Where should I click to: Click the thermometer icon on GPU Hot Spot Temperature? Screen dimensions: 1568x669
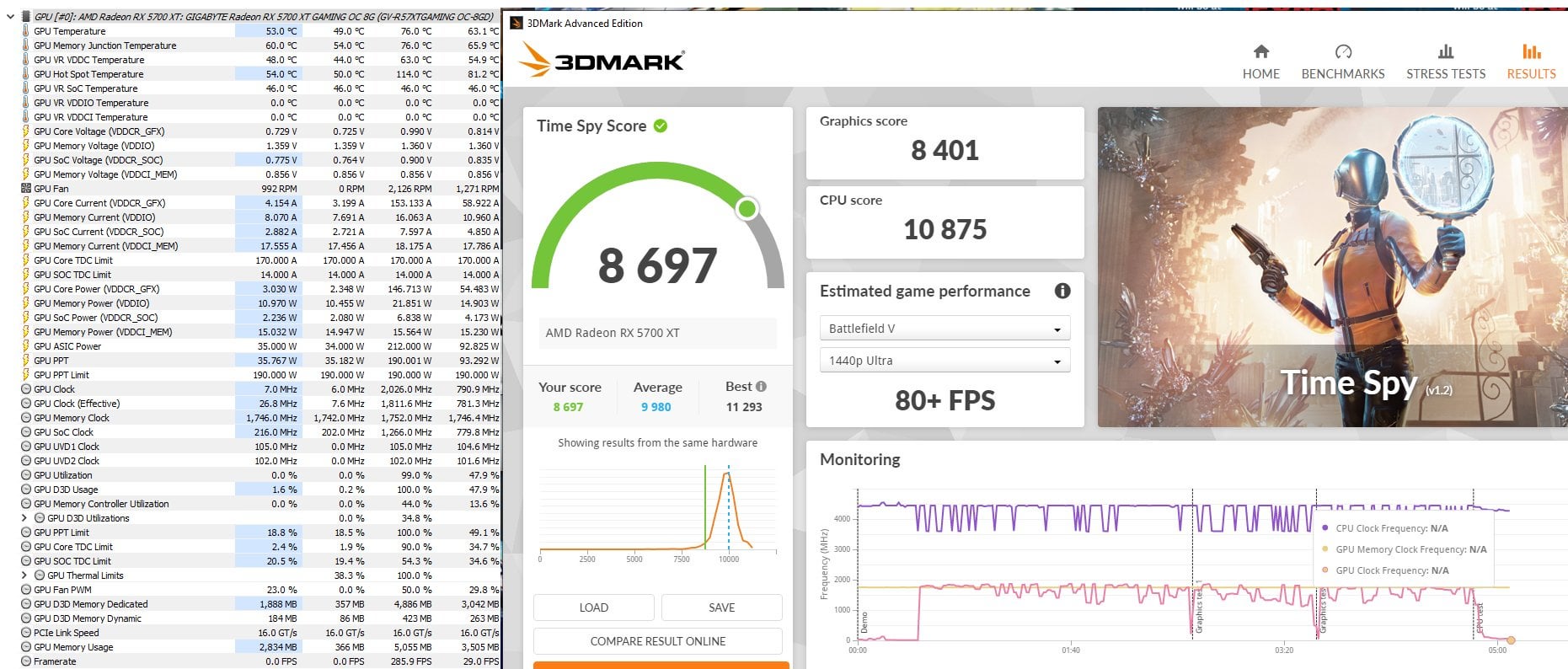pos(25,74)
